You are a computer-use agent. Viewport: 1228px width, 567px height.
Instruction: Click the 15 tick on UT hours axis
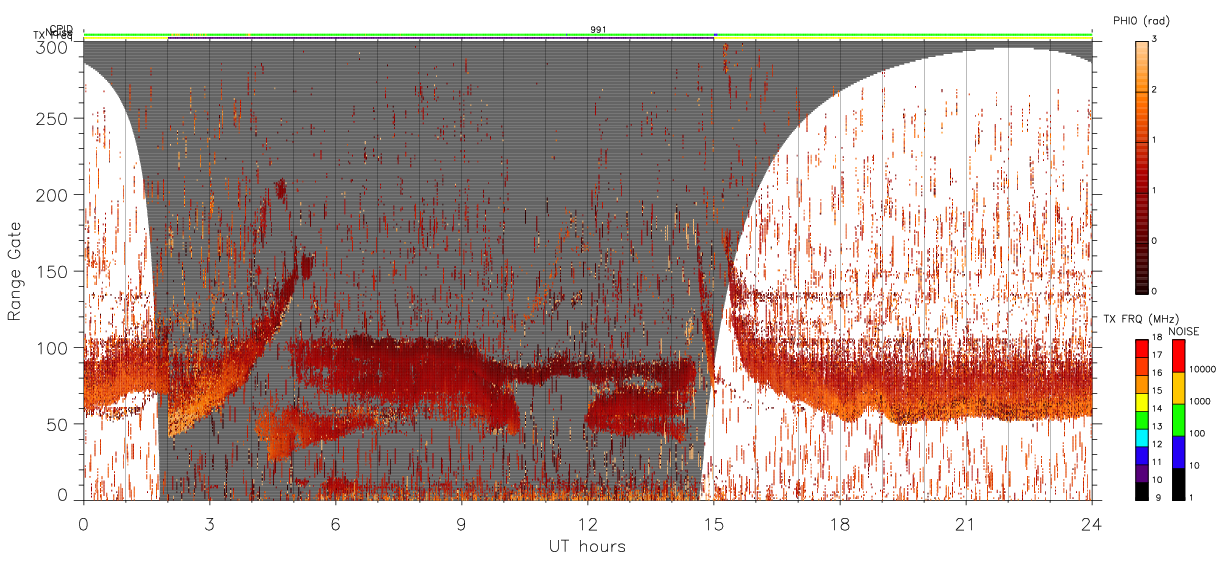pyautogui.click(x=714, y=524)
